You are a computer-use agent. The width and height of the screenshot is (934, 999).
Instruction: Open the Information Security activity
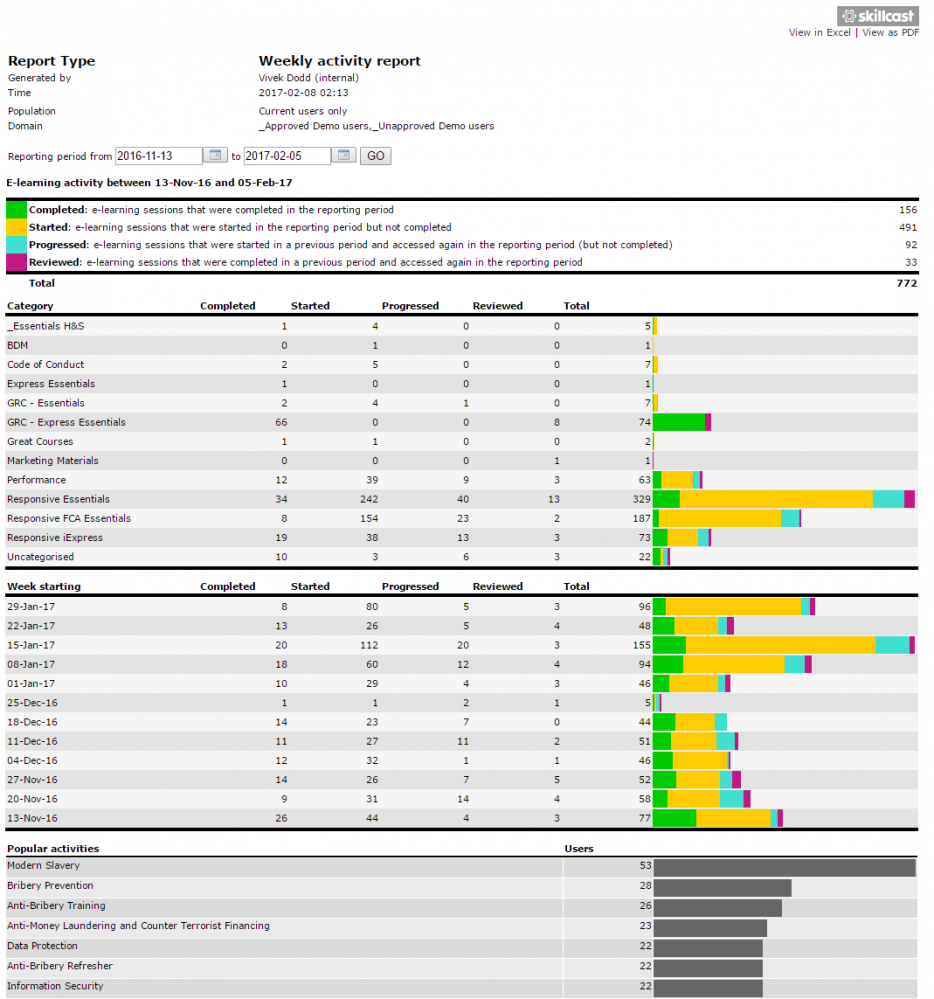[x=55, y=986]
